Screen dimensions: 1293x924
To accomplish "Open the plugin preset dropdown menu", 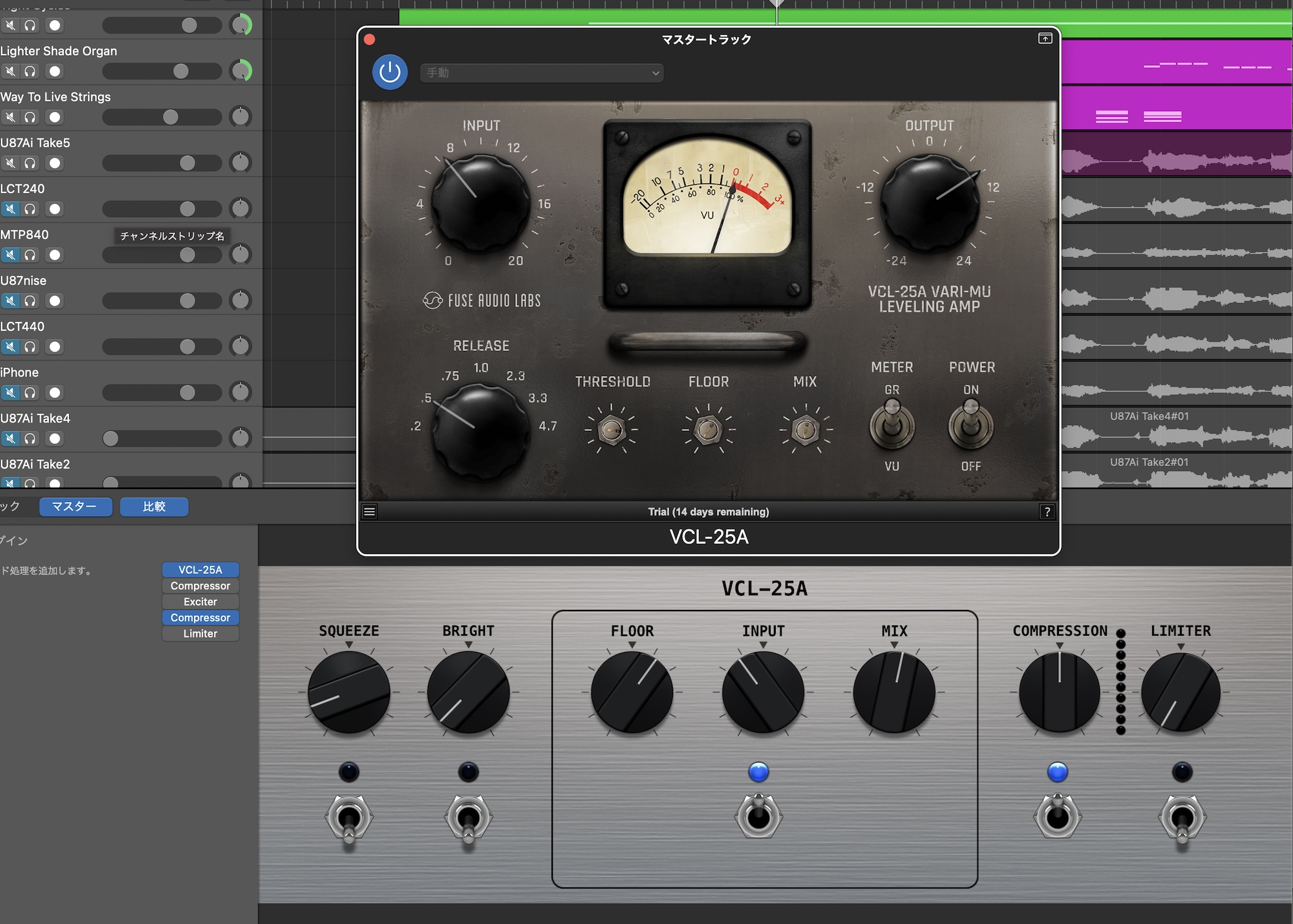I will [x=542, y=73].
